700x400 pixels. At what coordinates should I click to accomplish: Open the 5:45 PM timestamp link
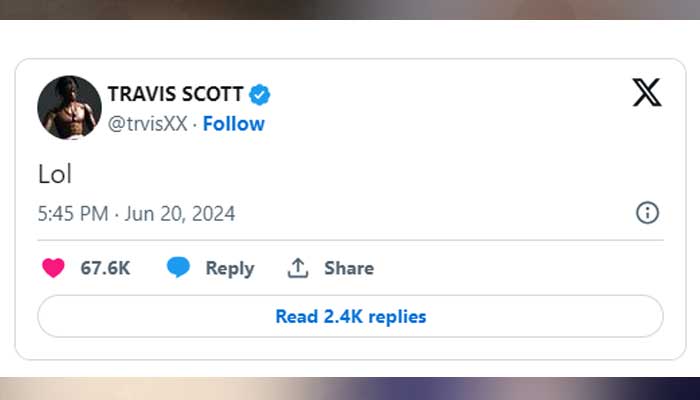point(71,213)
